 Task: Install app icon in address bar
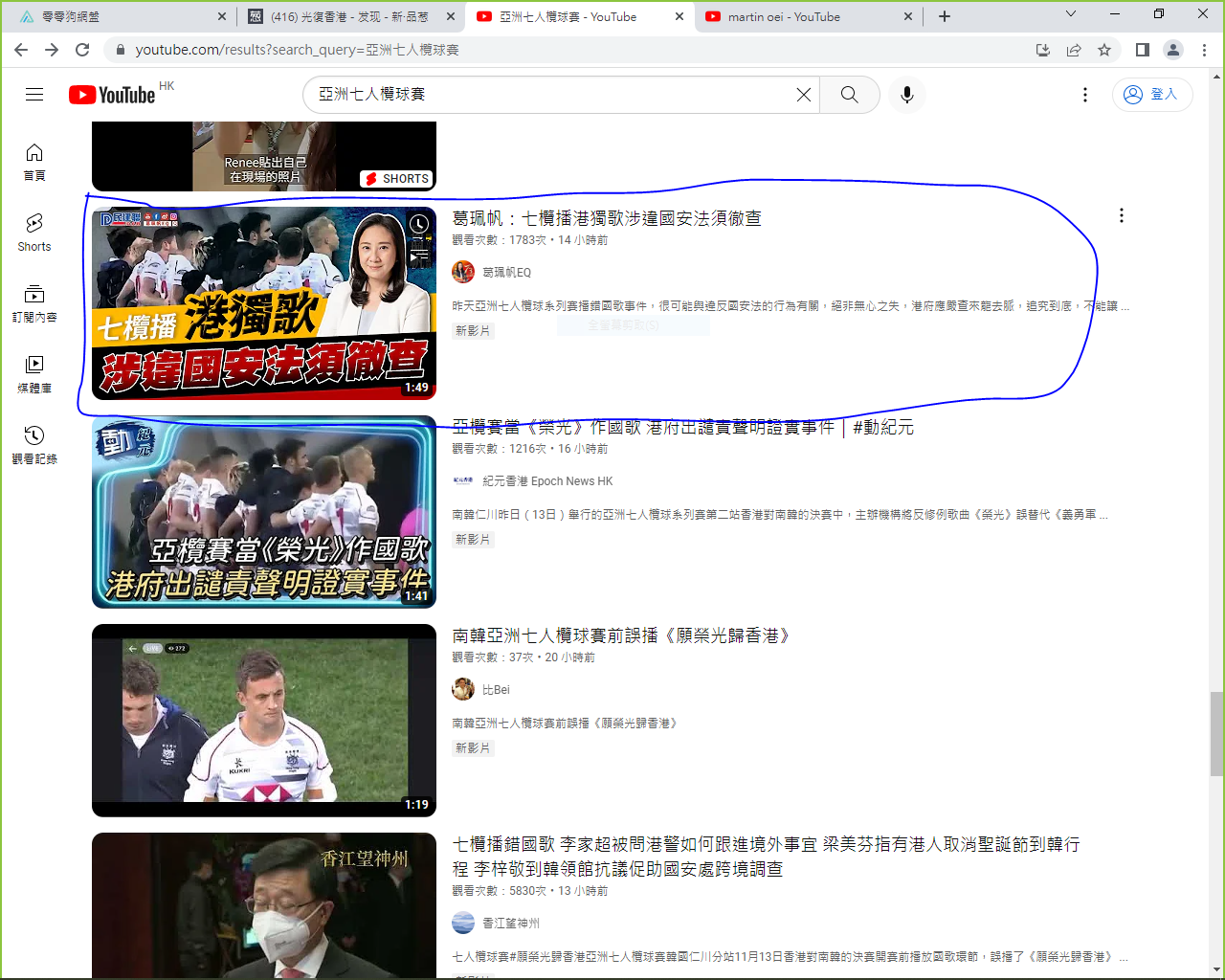[1043, 50]
